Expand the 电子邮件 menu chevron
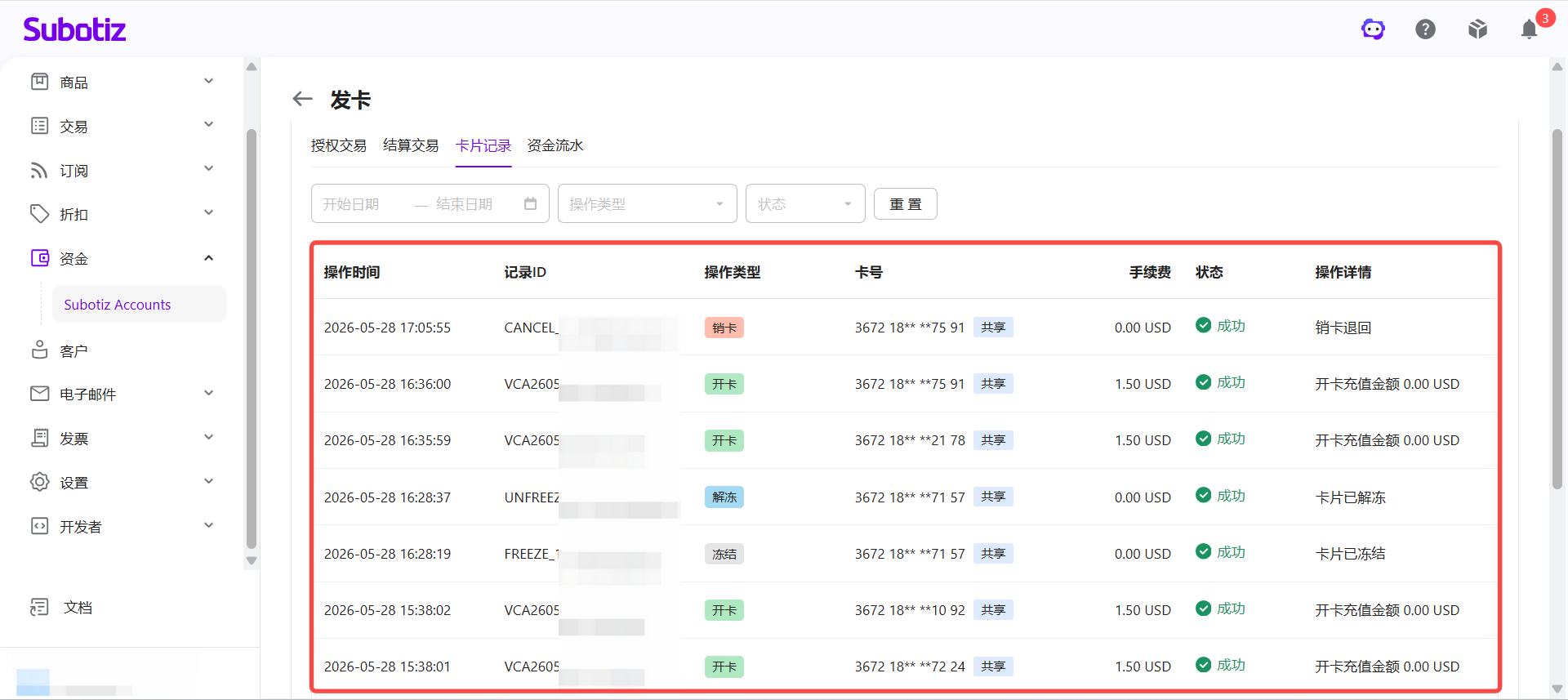 pyautogui.click(x=208, y=393)
